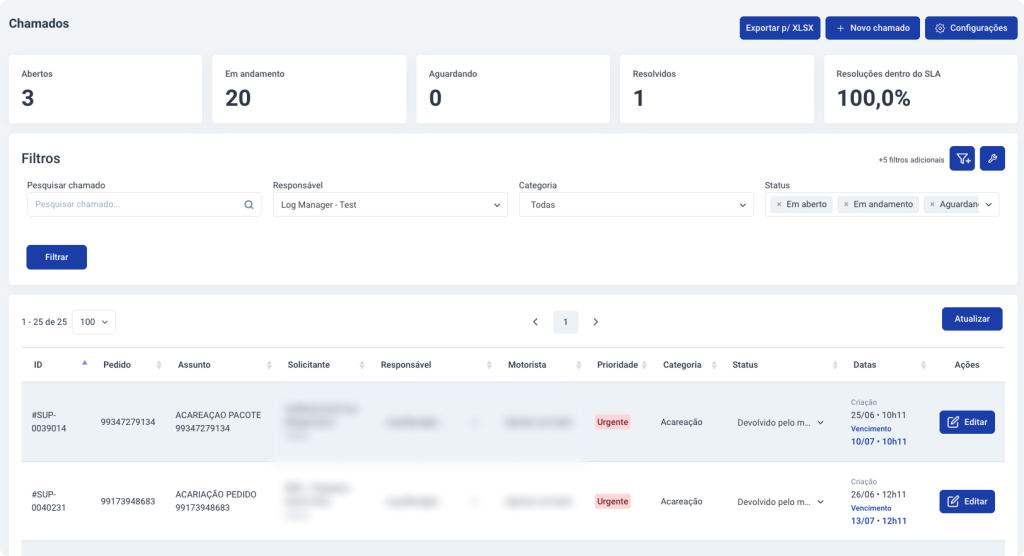Viewport: 1024px width, 556px height.
Task: Apply filters with the Filtrar button
Action: (x=57, y=257)
